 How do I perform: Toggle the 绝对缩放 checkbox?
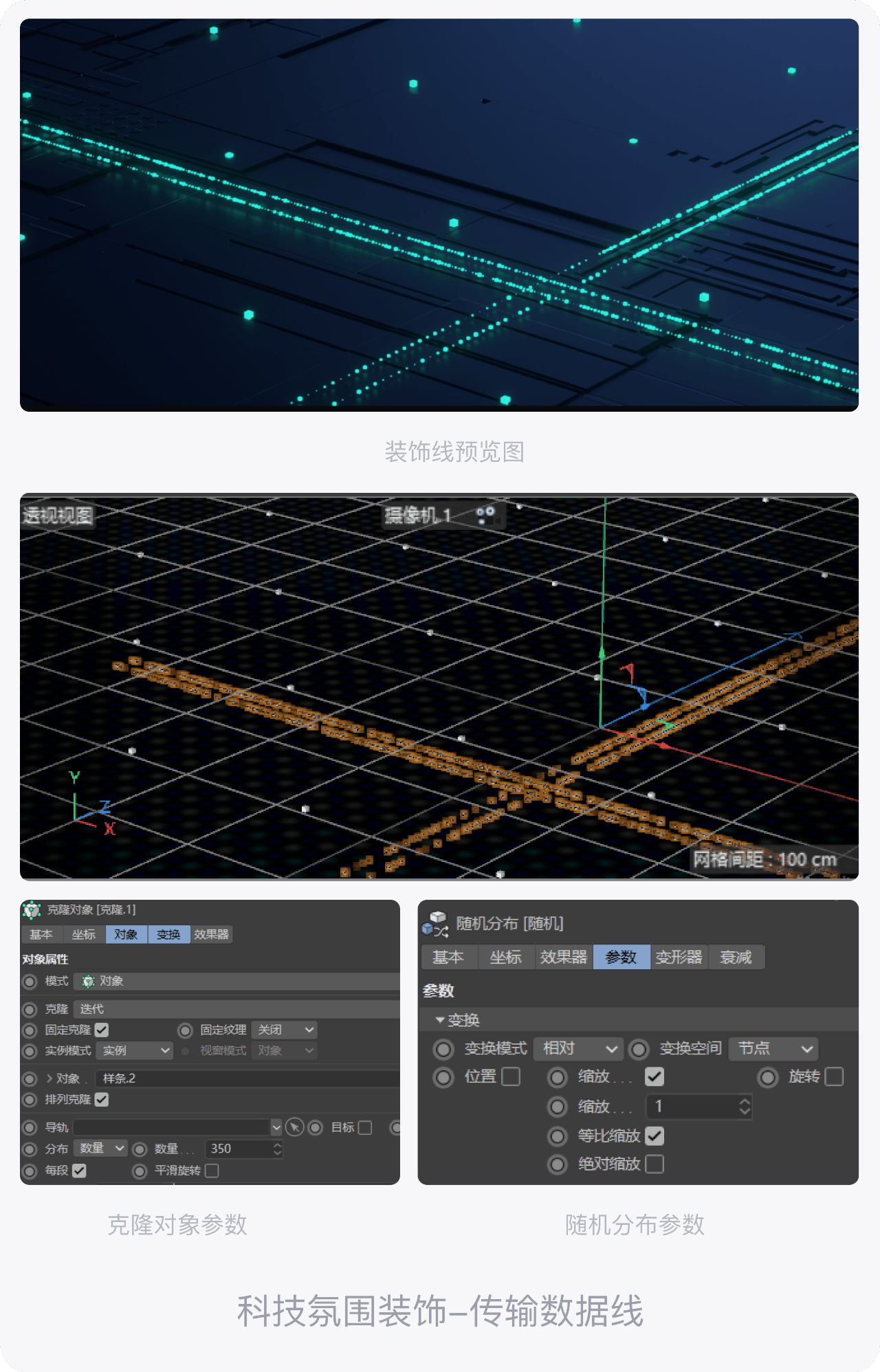(654, 1164)
